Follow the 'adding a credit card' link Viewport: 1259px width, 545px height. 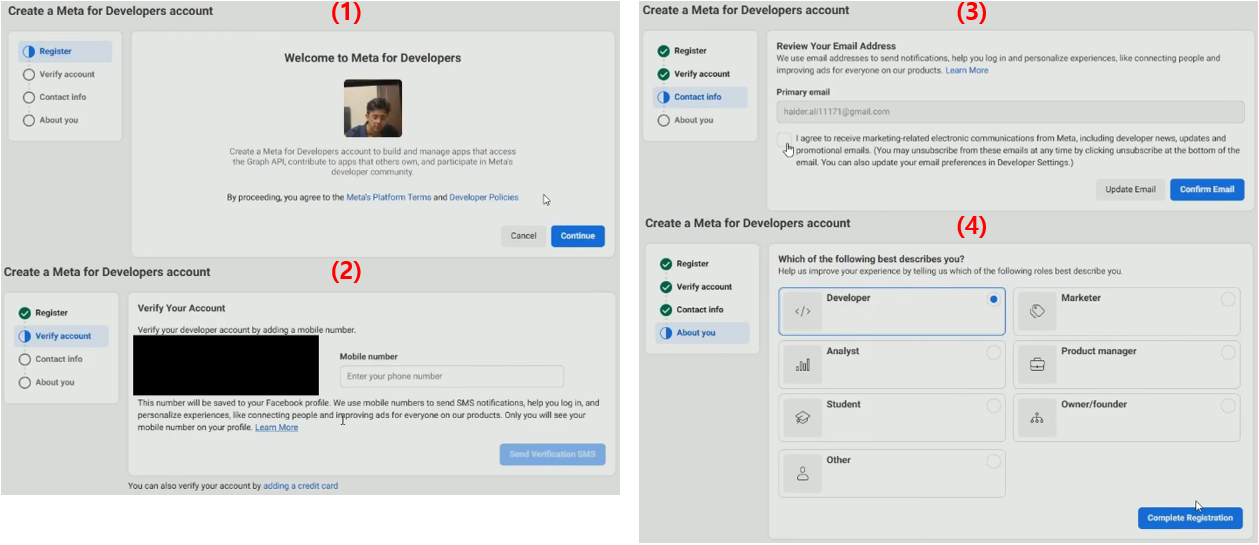(x=301, y=486)
